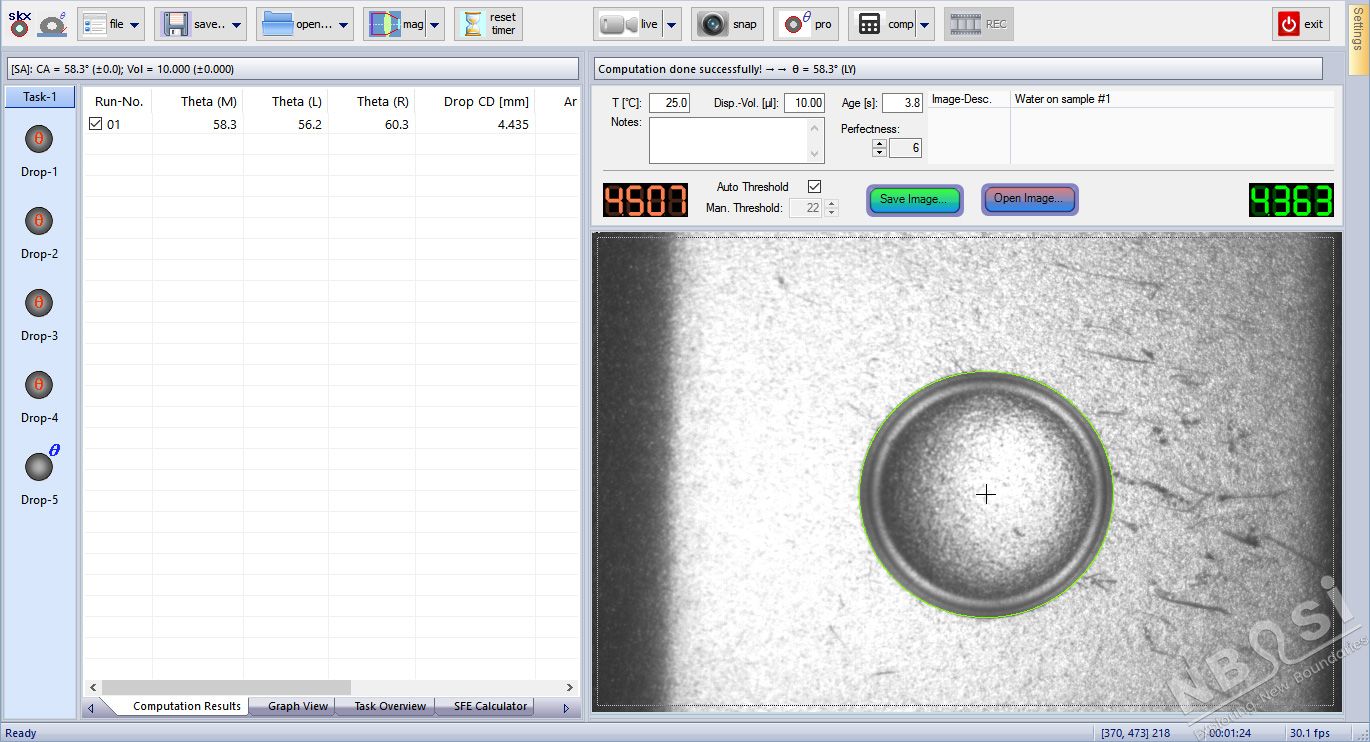Select the Drop-1 icon in sidebar

[x=39, y=139]
